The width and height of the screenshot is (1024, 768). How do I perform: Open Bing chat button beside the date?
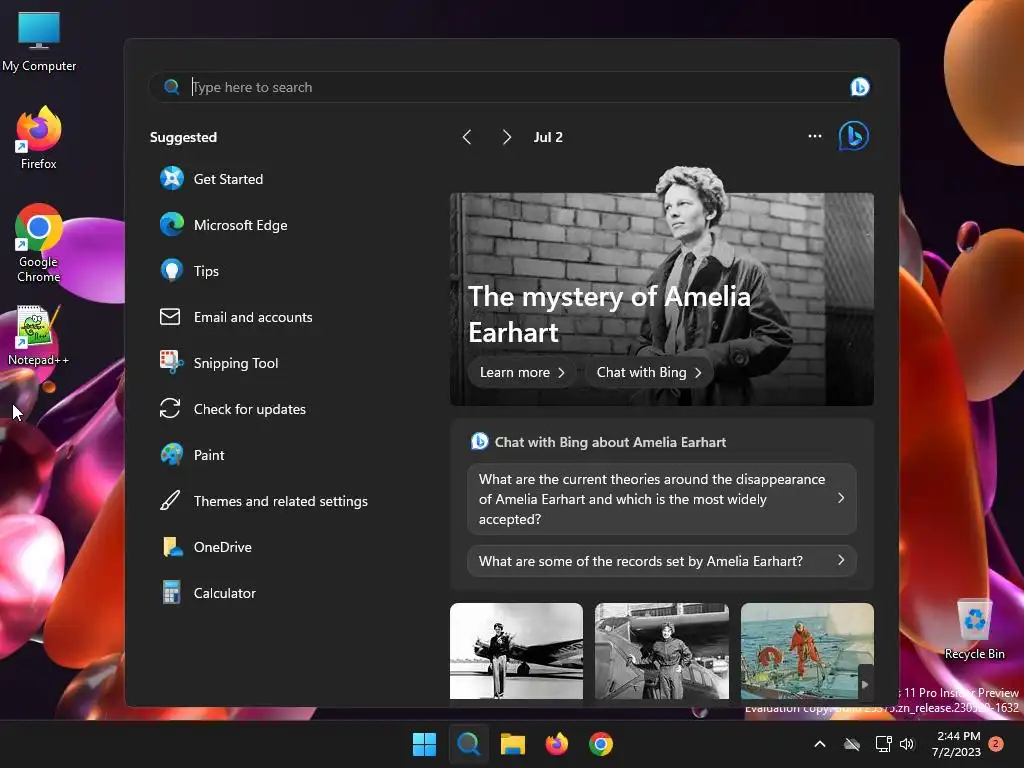tap(853, 136)
